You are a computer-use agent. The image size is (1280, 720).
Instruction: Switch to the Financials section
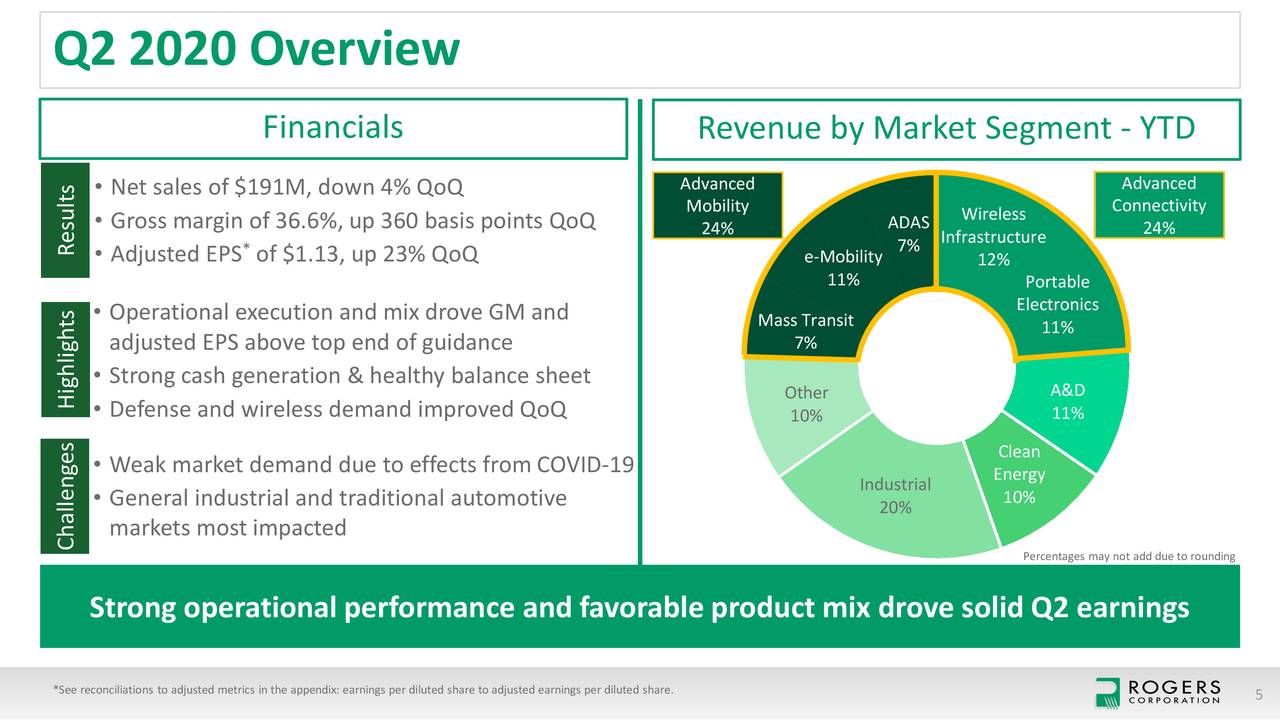tap(333, 128)
